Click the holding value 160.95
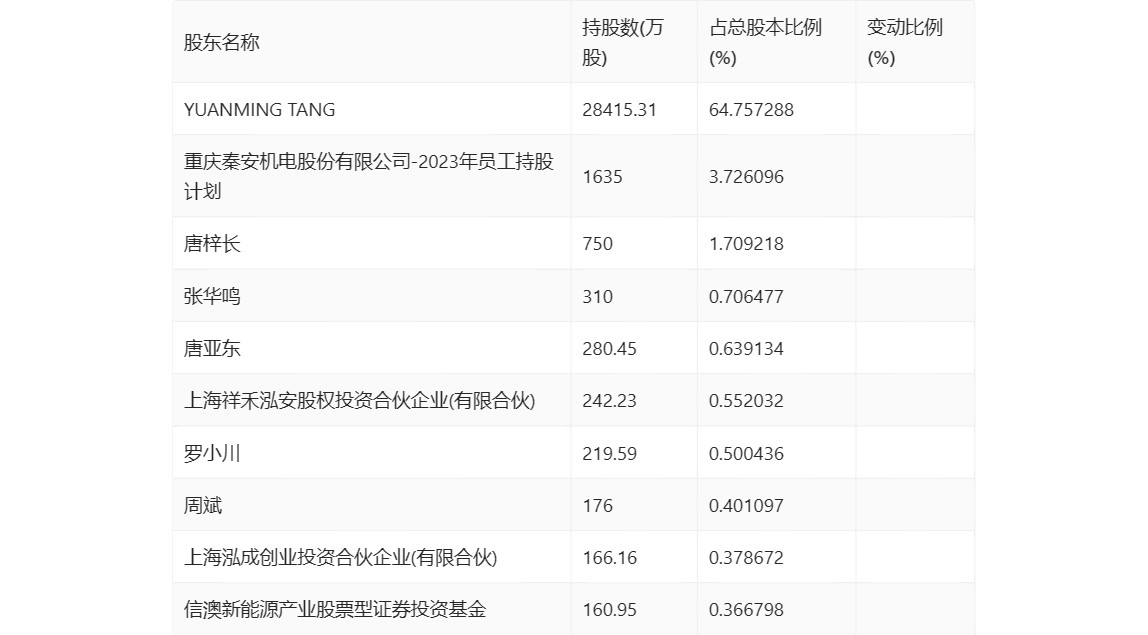This screenshot has width=1148, height=635. 609,609
